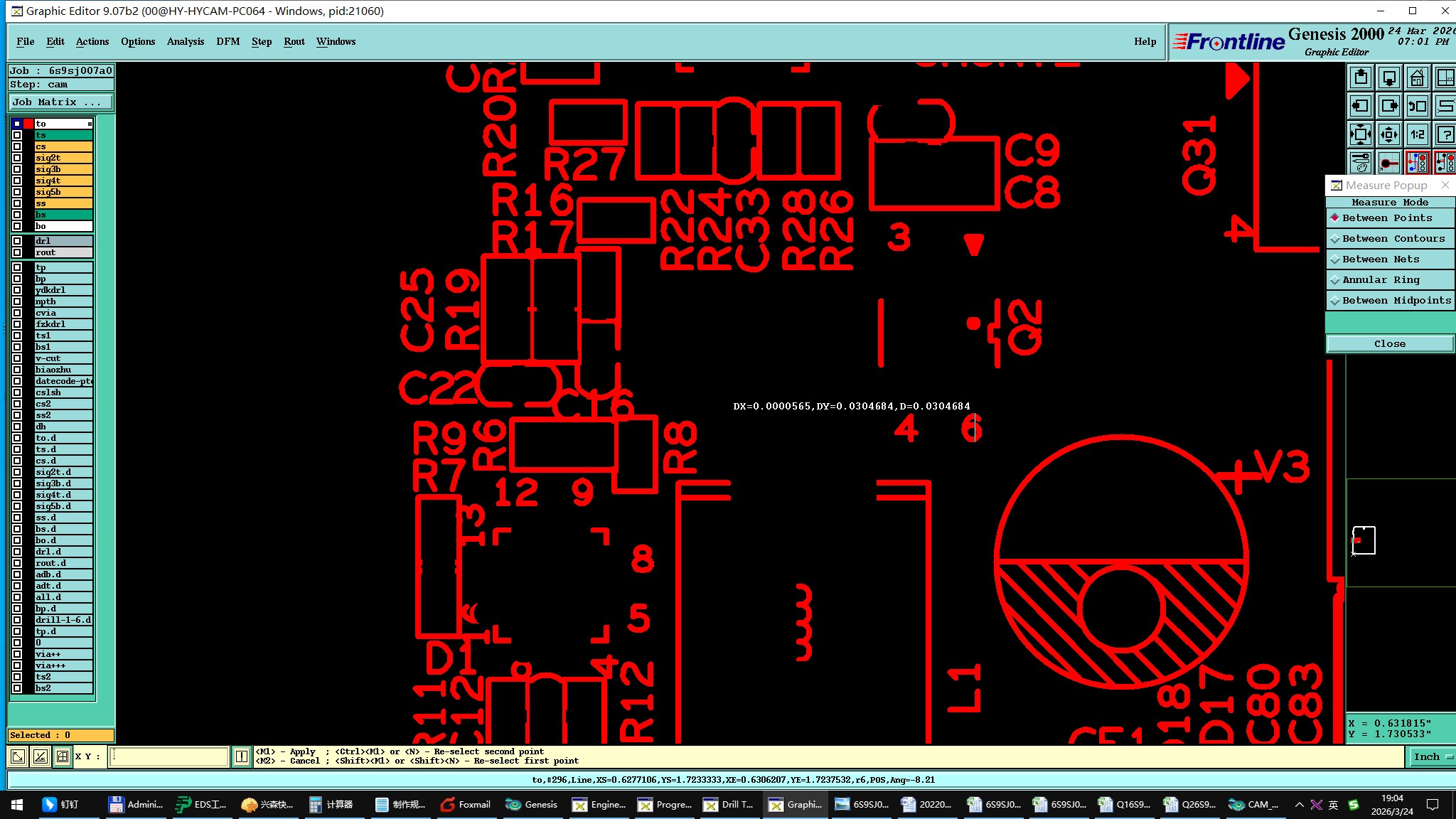This screenshot has width=1456, height=819.
Task: Click the previous view undo zoom icon
Action: 1417,106
